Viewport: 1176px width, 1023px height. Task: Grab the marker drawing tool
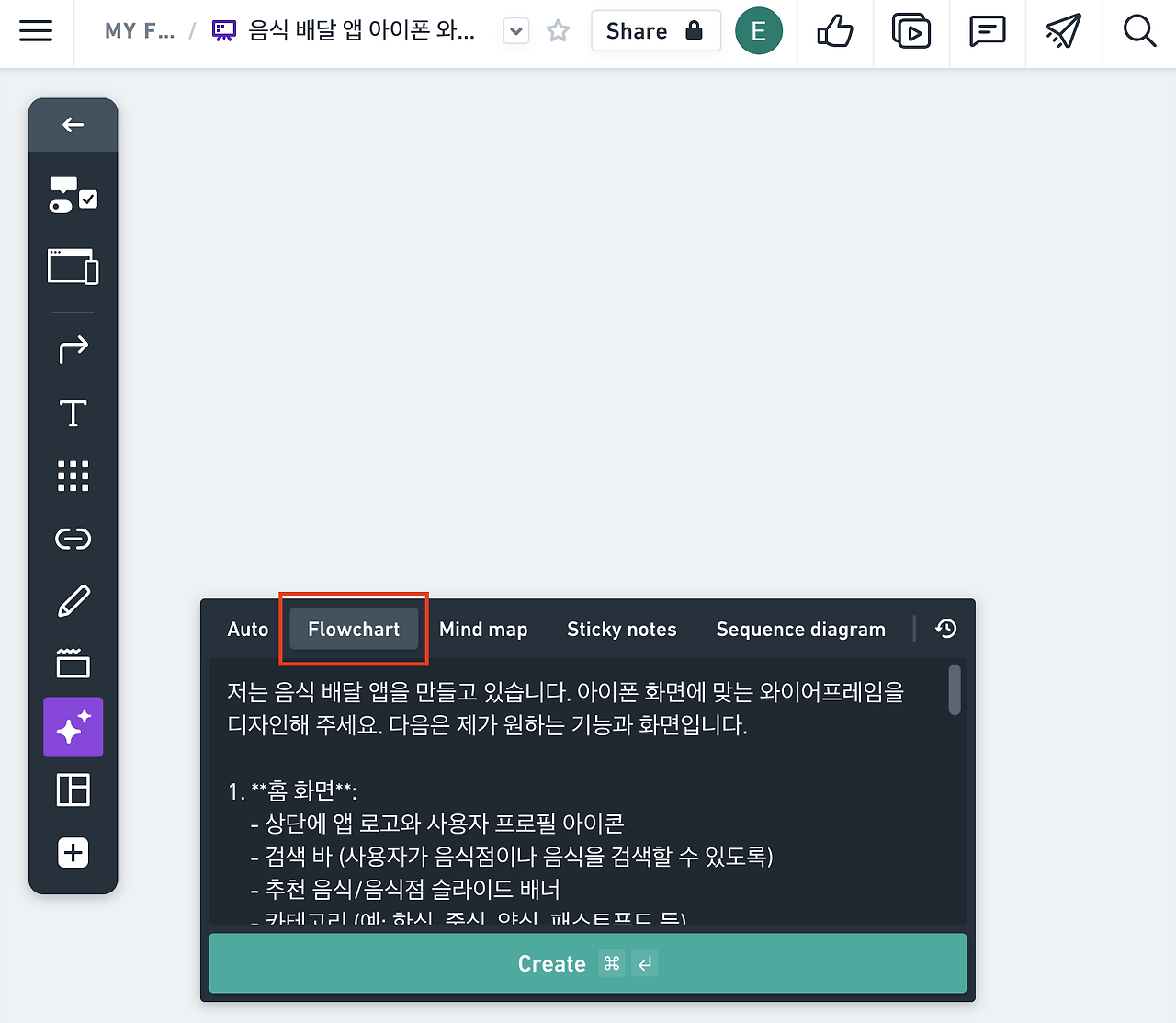click(x=73, y=599)
